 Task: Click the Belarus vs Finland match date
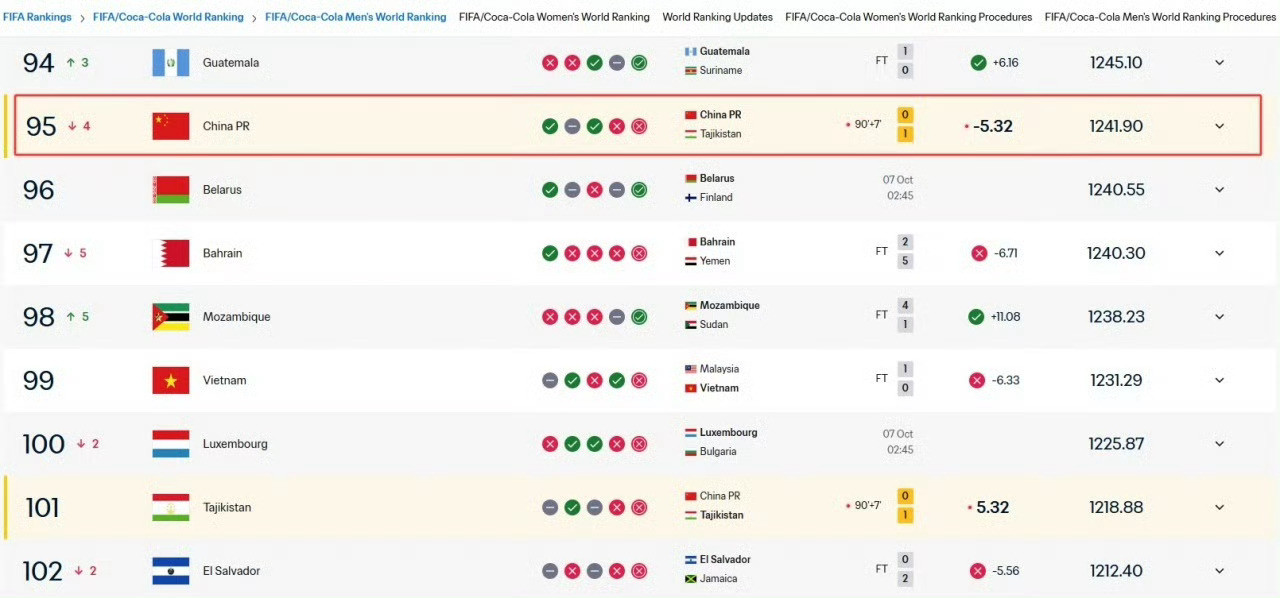898,188
